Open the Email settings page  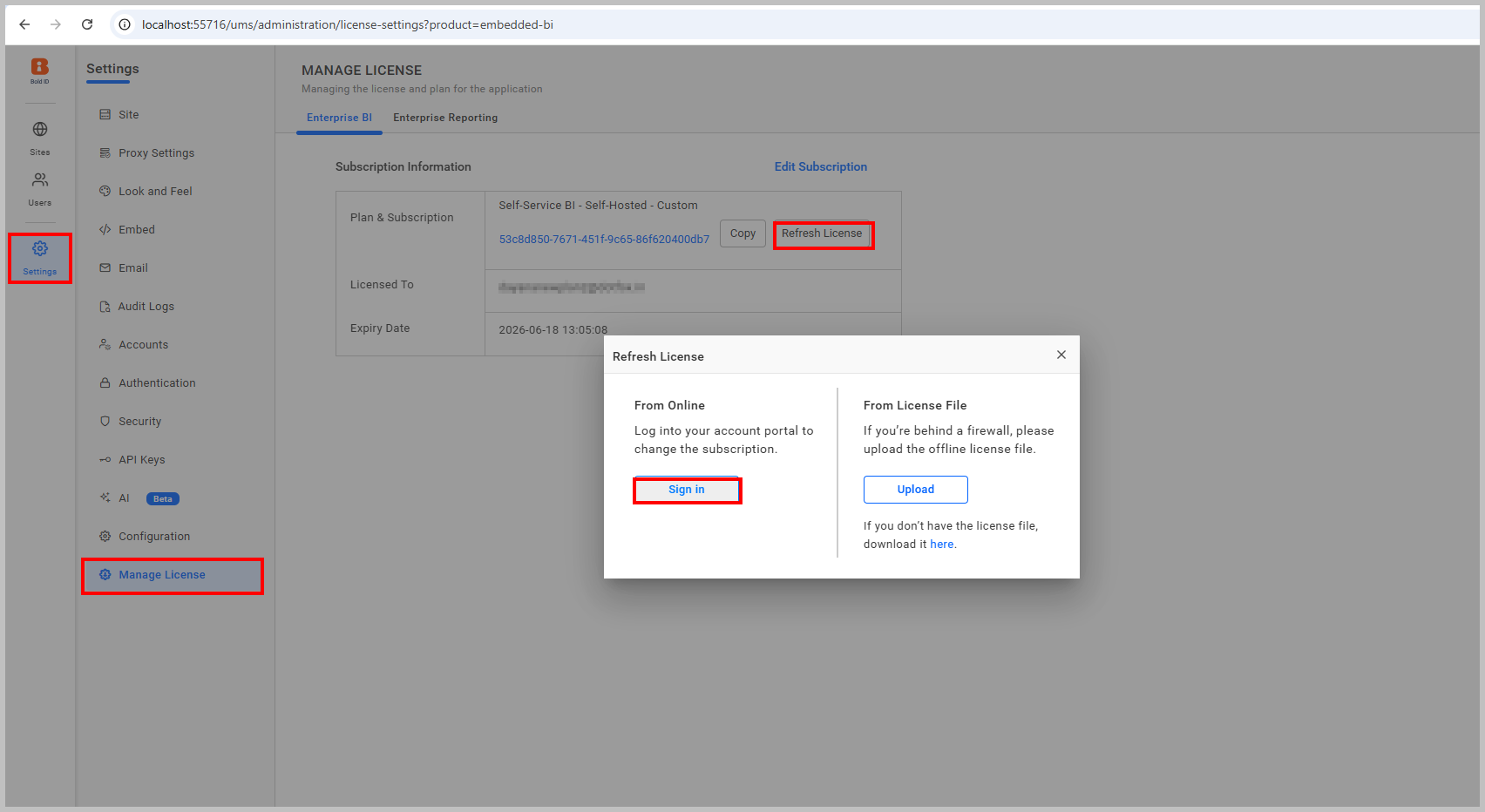tap(133, 267)
